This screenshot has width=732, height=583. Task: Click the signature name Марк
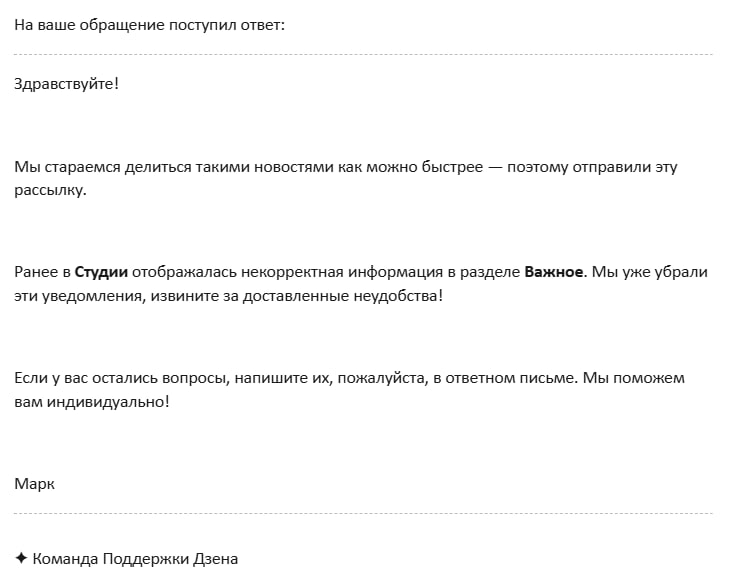coord(35,484)
